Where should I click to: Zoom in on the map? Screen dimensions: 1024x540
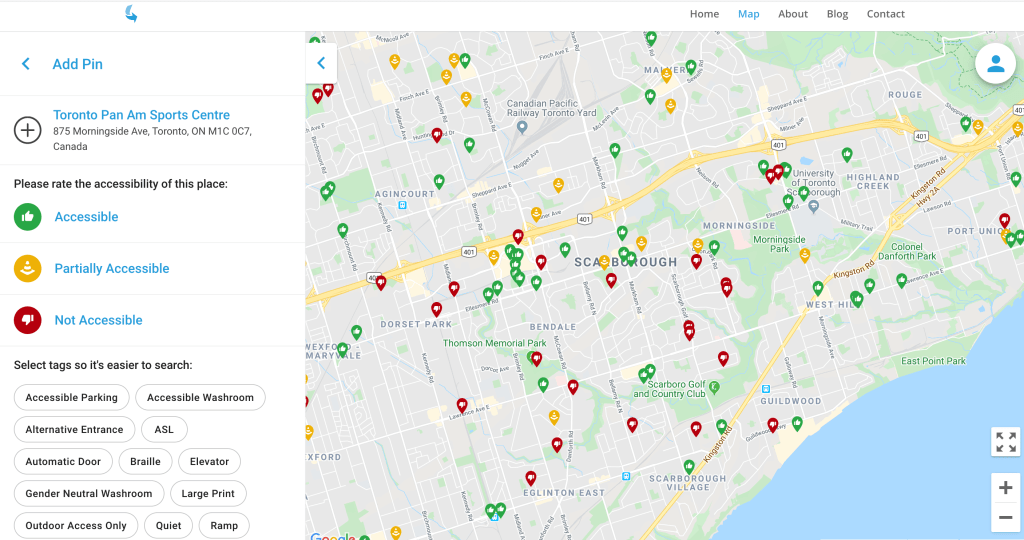[1005, 488]
